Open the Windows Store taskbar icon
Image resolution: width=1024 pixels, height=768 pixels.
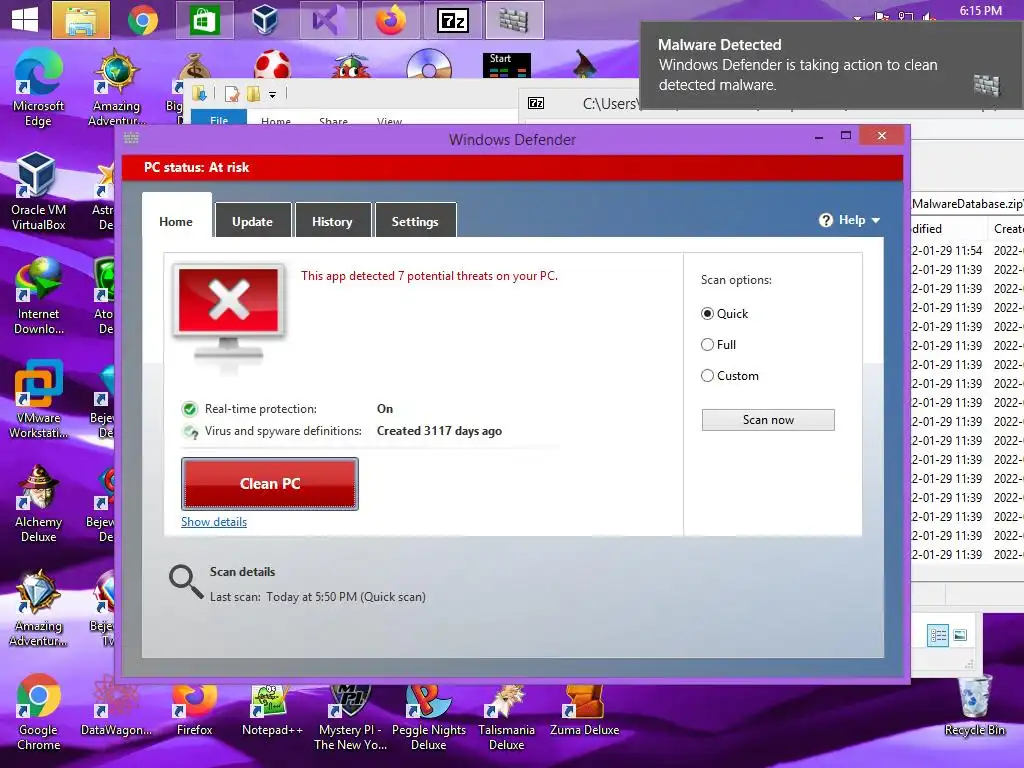point(204,20)
